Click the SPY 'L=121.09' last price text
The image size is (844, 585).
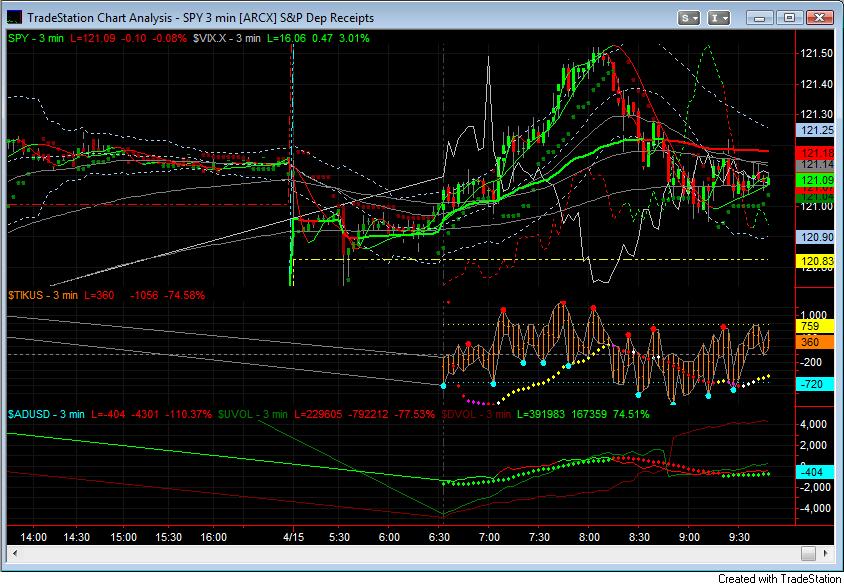coord(92,38)
